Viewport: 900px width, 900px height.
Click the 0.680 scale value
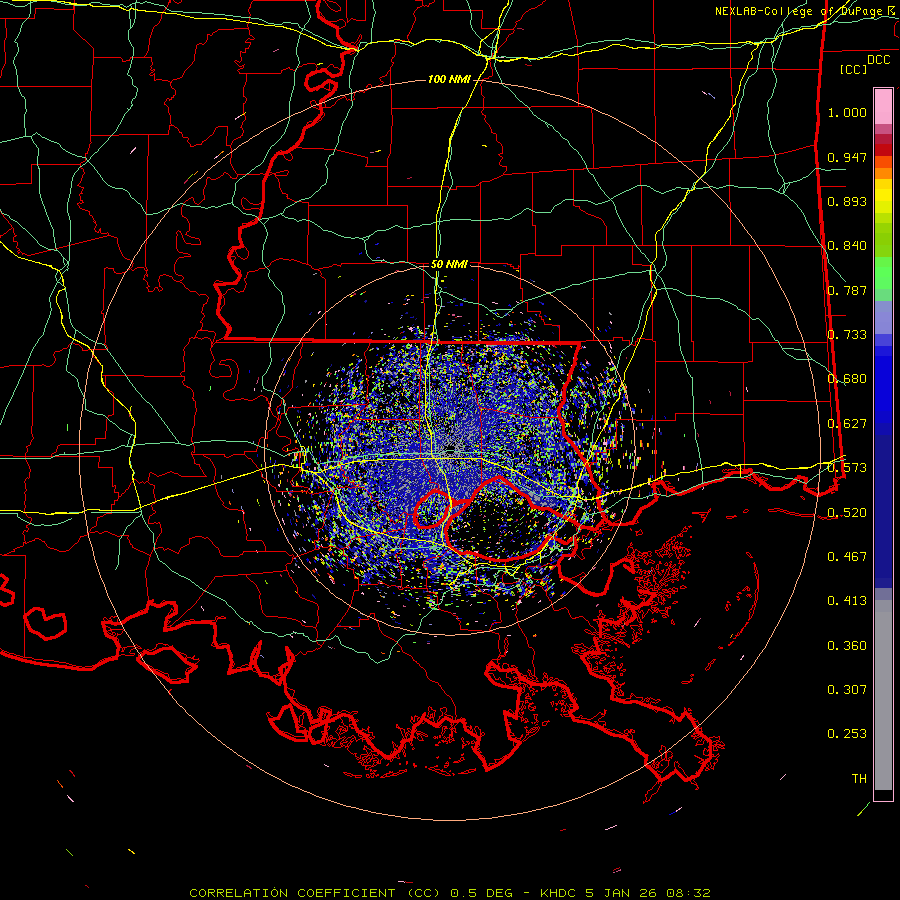[x=847, y=379]
